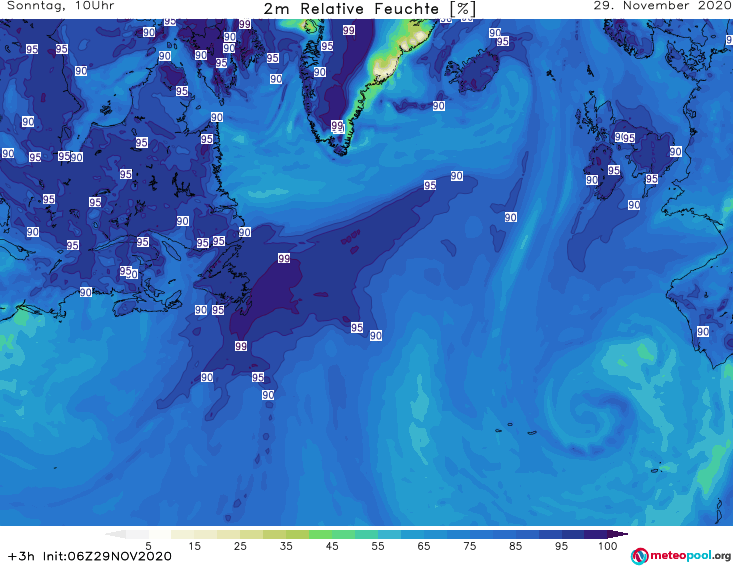Click the "+3h Init:06Z29NOV2020" forecast run text
This screenshot has width=733, height=566.
click(x=90, y=556)
